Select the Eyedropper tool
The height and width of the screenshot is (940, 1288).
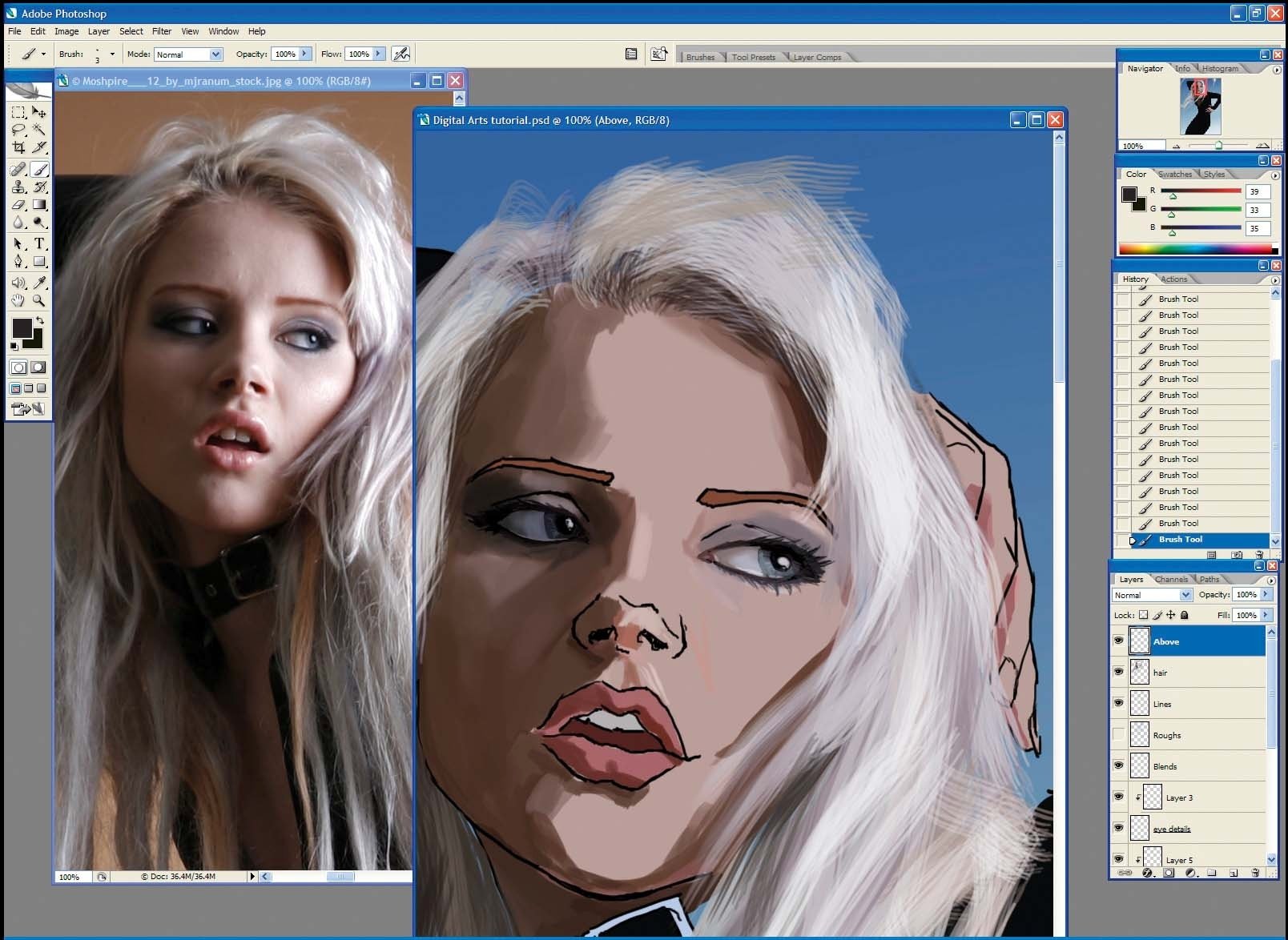point(39,283)
